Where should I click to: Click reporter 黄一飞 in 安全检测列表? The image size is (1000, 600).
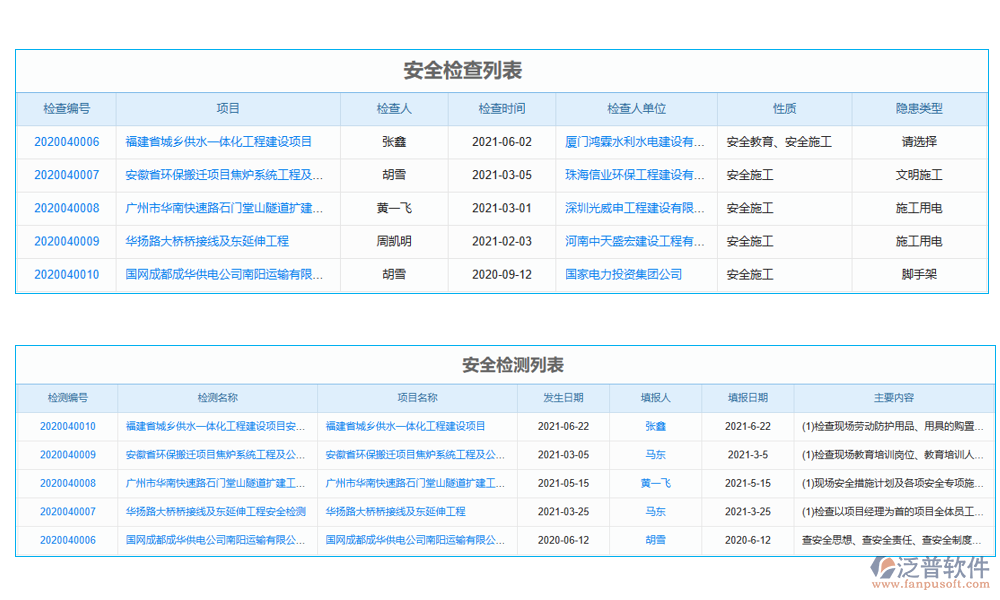(655, 484)
